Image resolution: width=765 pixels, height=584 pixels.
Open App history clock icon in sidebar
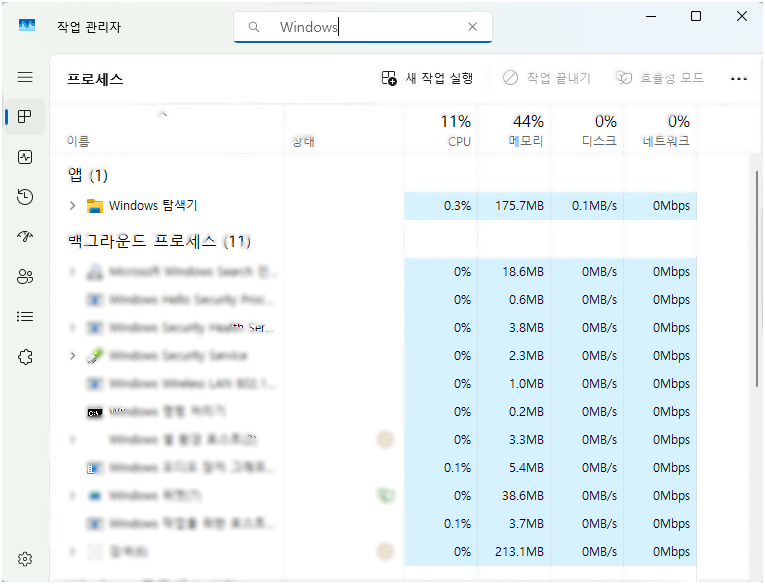25,197
